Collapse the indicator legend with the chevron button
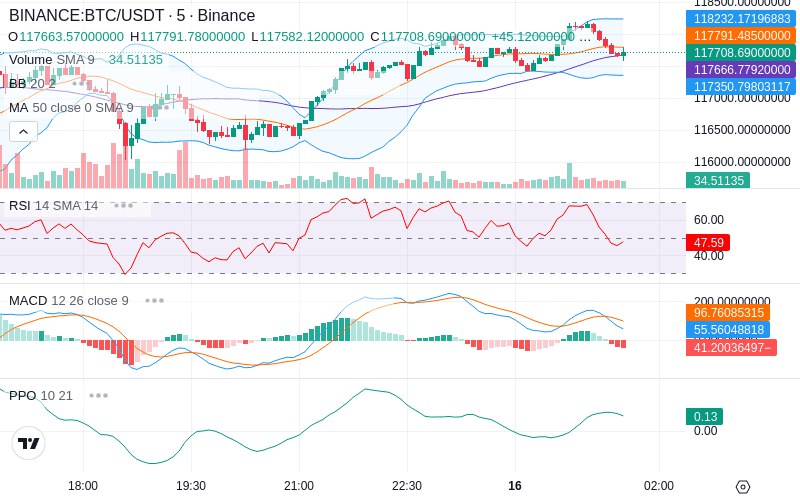This screenshot has height=500, width=800. 23,132
